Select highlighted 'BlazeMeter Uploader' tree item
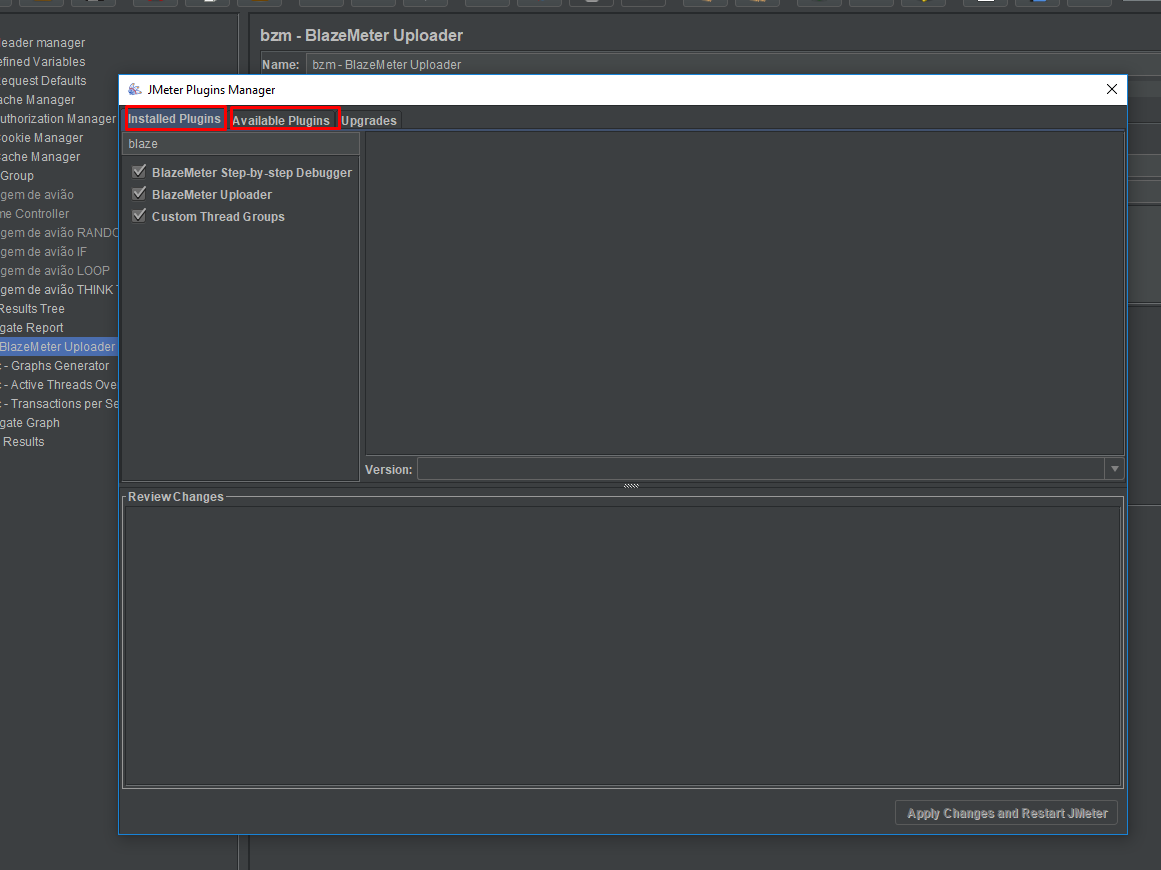 58,347
